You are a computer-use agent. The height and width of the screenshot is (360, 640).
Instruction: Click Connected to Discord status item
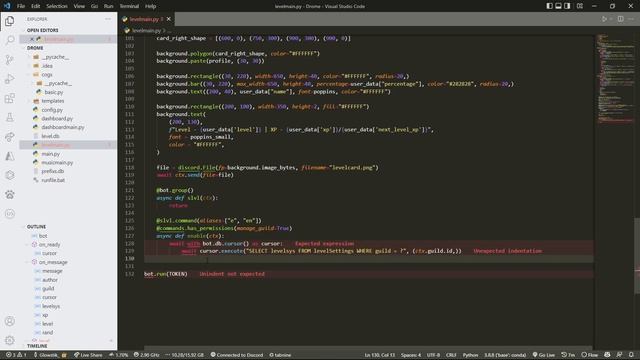click(x=237, y=355)
